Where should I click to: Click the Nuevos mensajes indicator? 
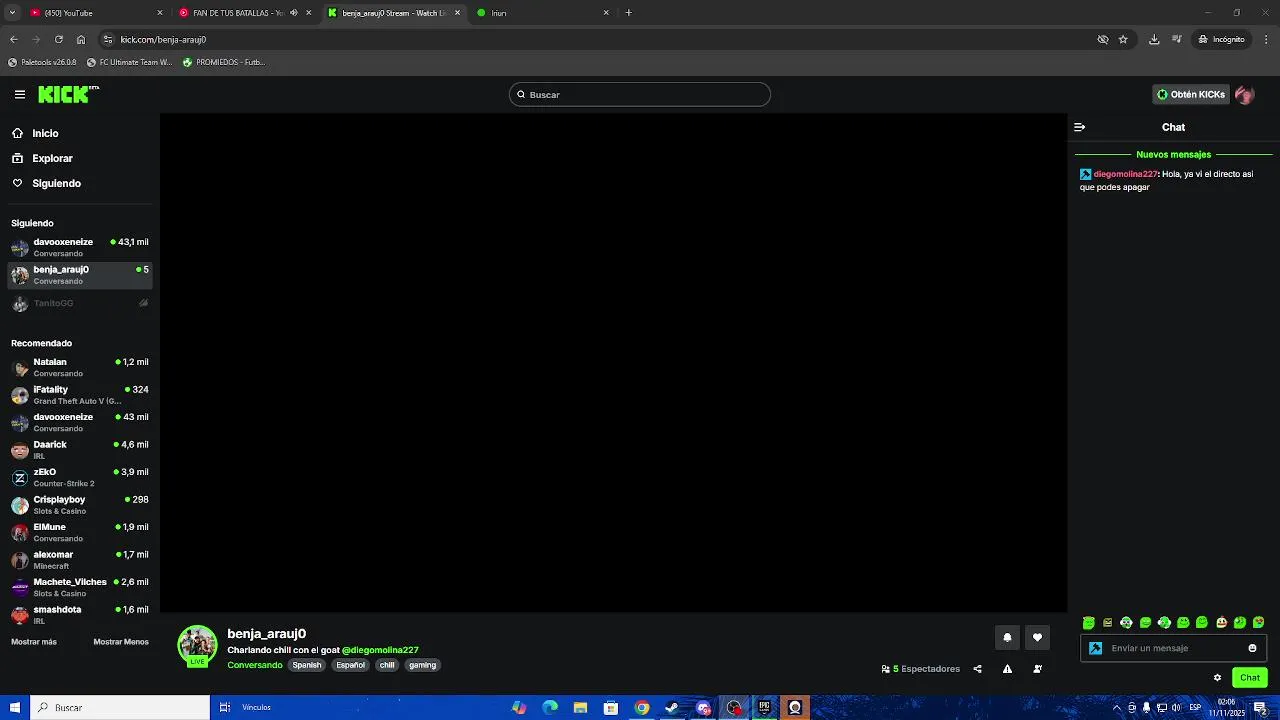[x=1173, y=155]
